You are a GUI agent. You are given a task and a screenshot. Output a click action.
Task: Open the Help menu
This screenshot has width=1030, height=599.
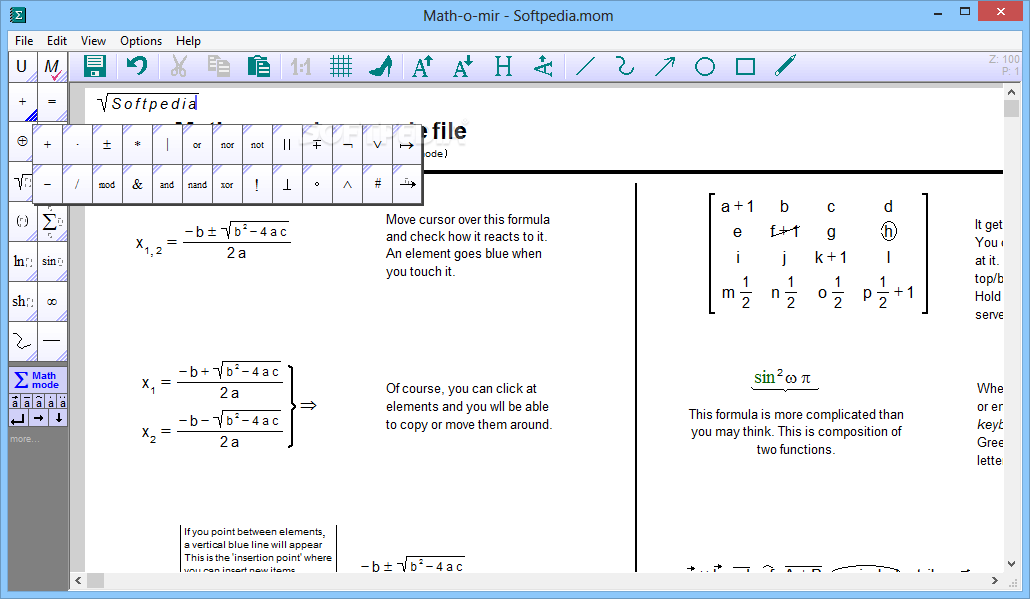coord(188,41)
